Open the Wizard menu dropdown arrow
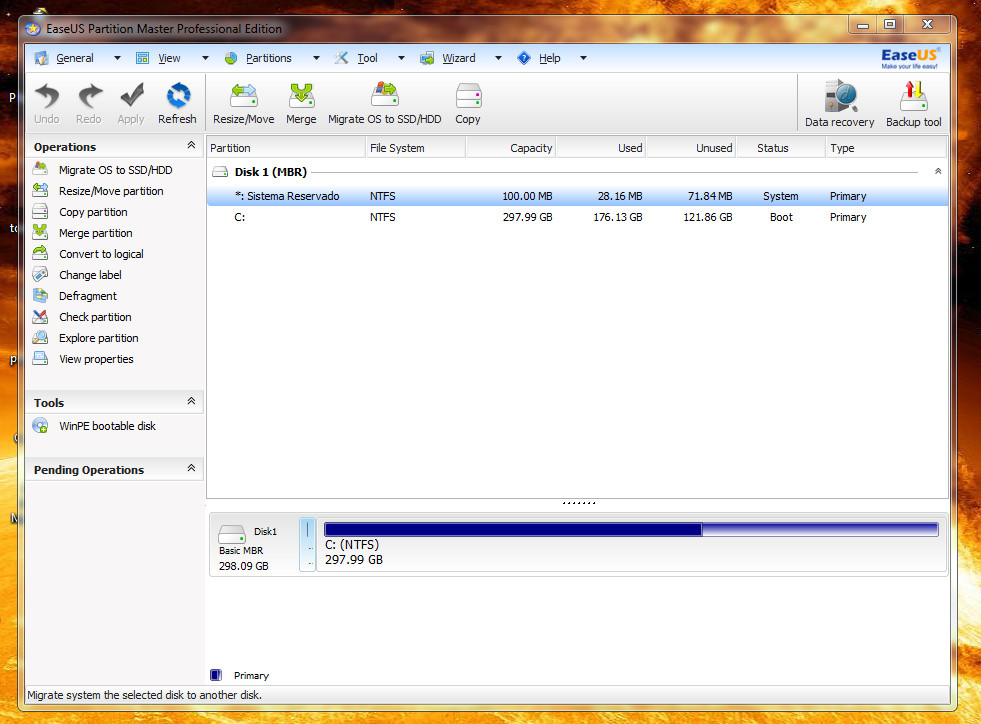 pyautogui.click(x=499, y=58)
